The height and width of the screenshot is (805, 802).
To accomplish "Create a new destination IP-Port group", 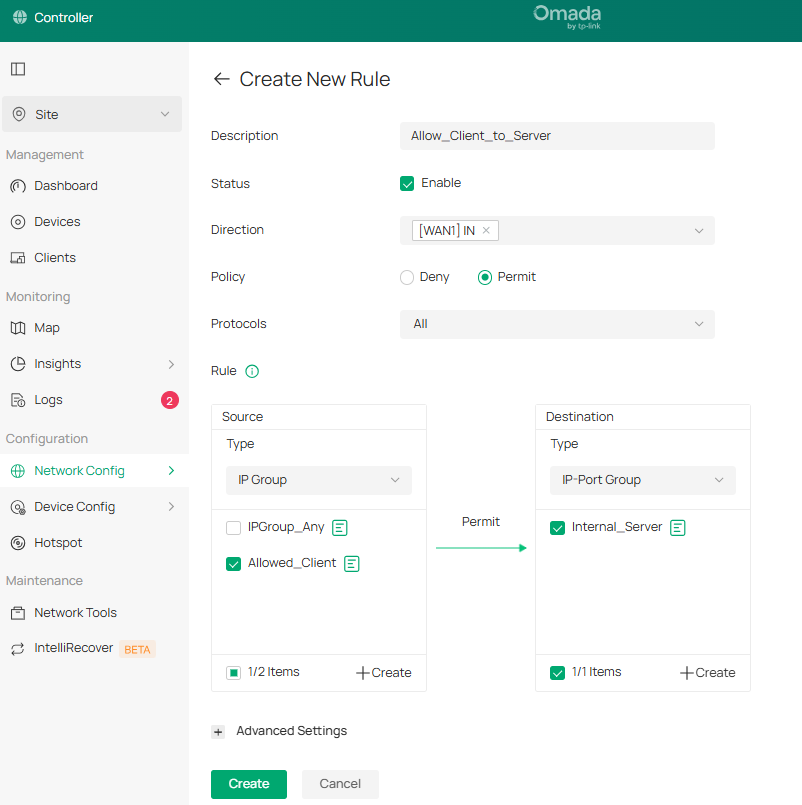I will click(x=708, y=673).
